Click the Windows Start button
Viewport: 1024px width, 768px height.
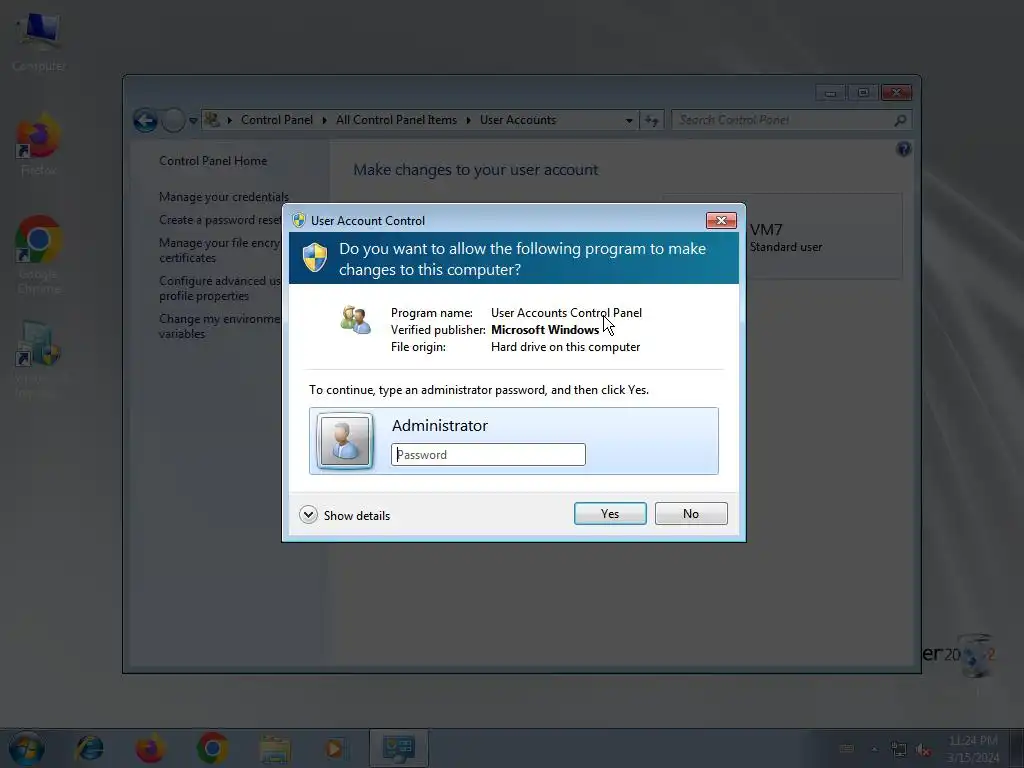coord(27,748)
